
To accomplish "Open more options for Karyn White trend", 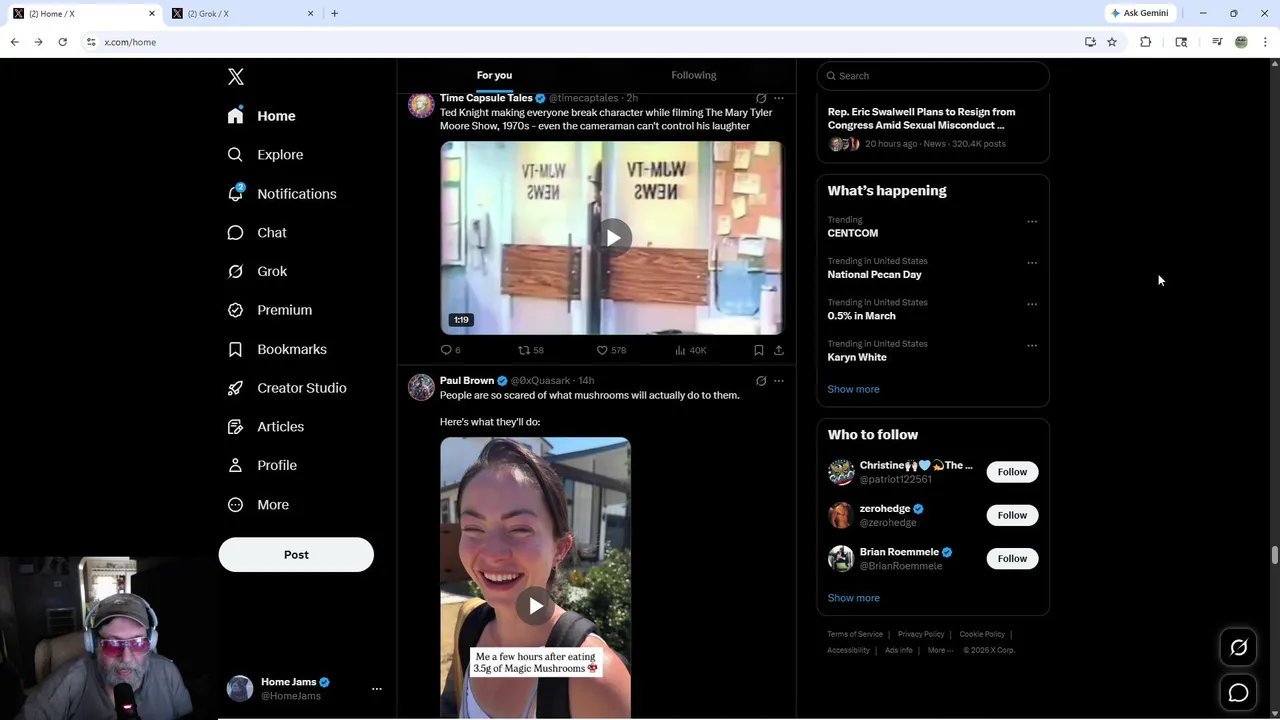I will (x=1032, y=345).
